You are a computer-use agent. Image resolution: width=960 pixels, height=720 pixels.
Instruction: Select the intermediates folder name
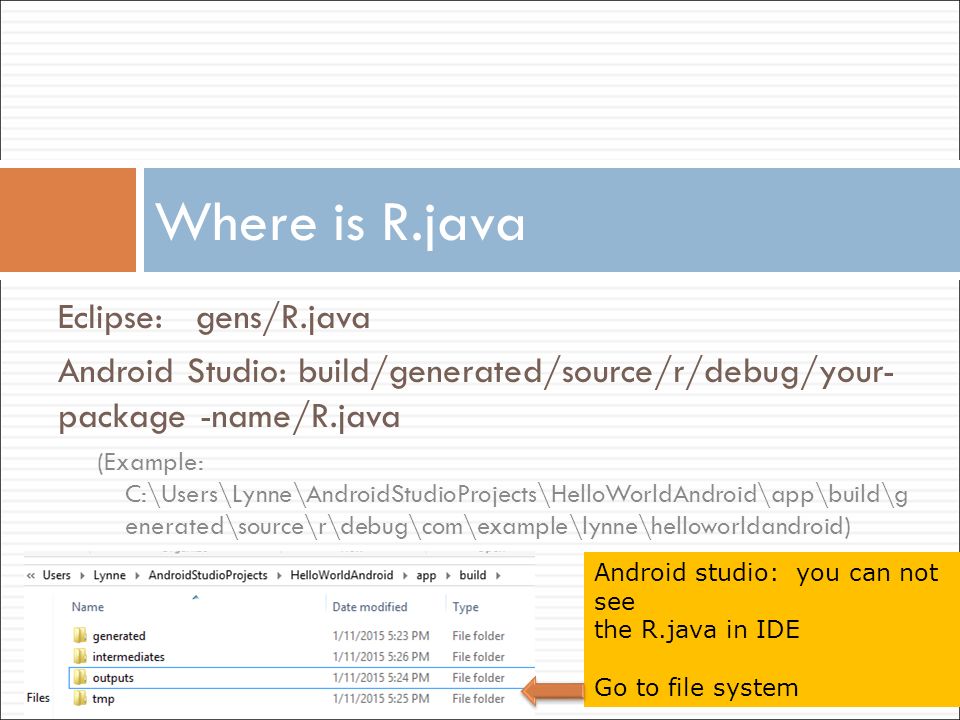click(x=129, y=656)
